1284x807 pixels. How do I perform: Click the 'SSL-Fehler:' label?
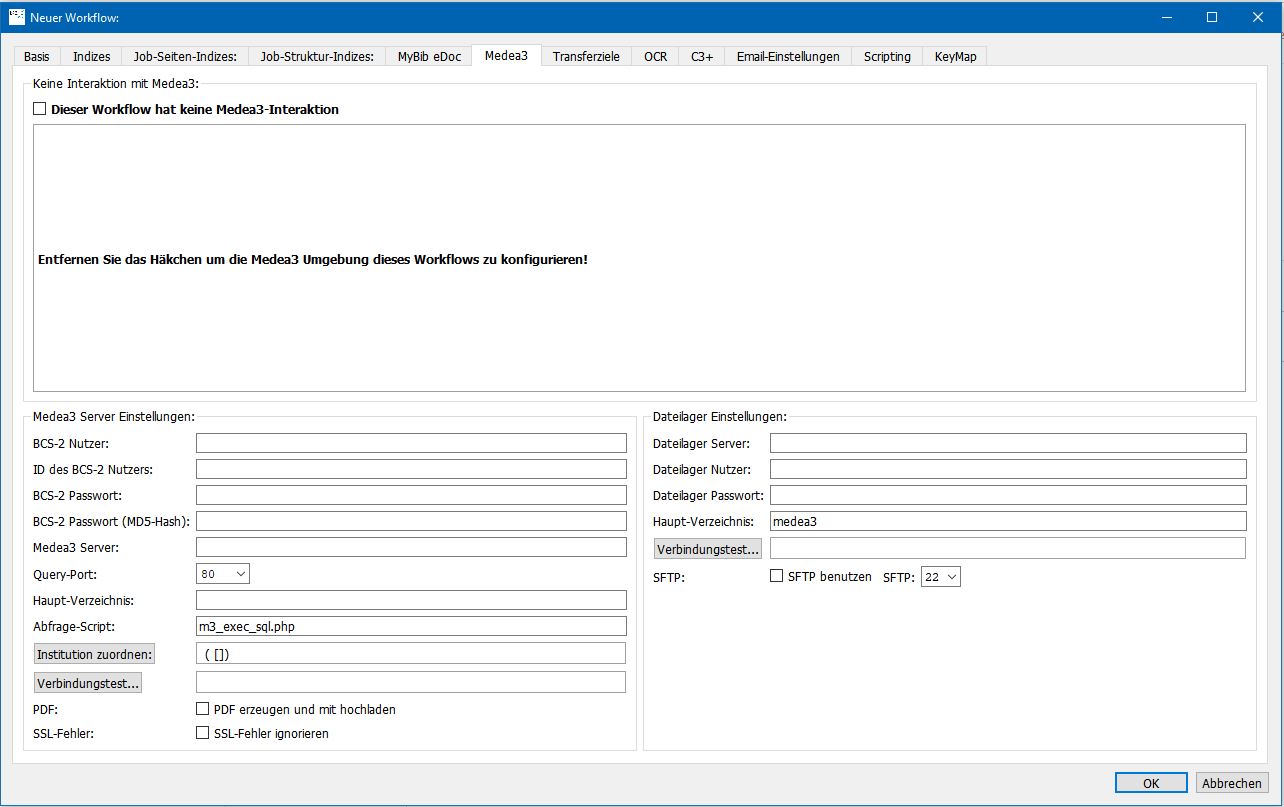[x=64, y=733]
